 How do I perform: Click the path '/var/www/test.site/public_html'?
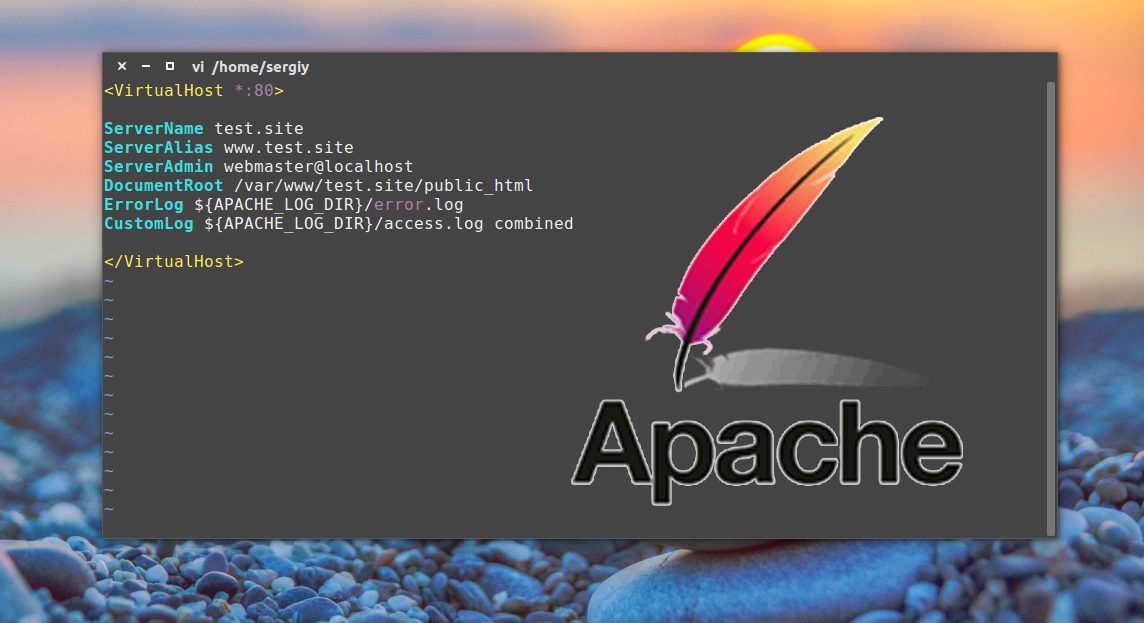coord(384,186)
